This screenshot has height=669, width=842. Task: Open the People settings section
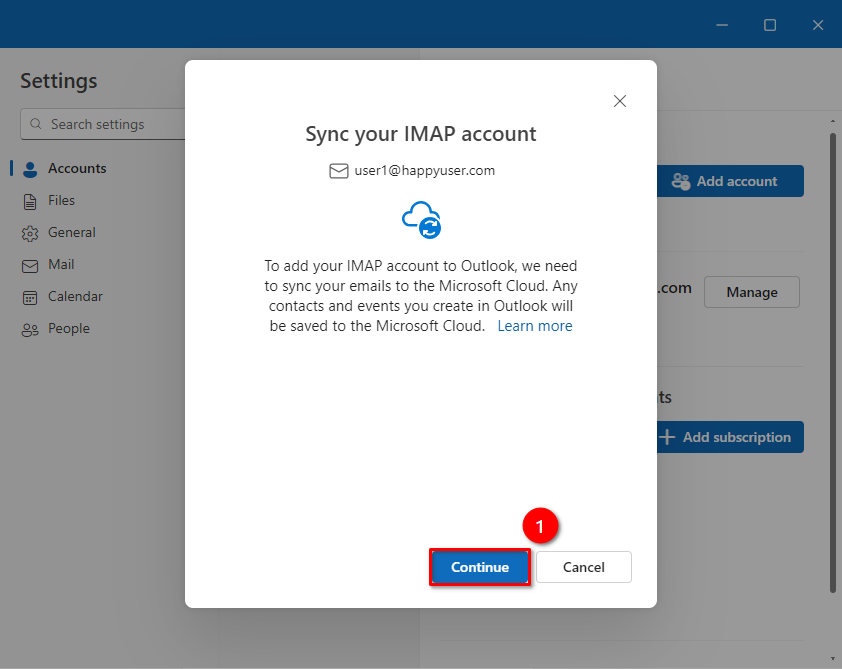(x=69, y=329)
